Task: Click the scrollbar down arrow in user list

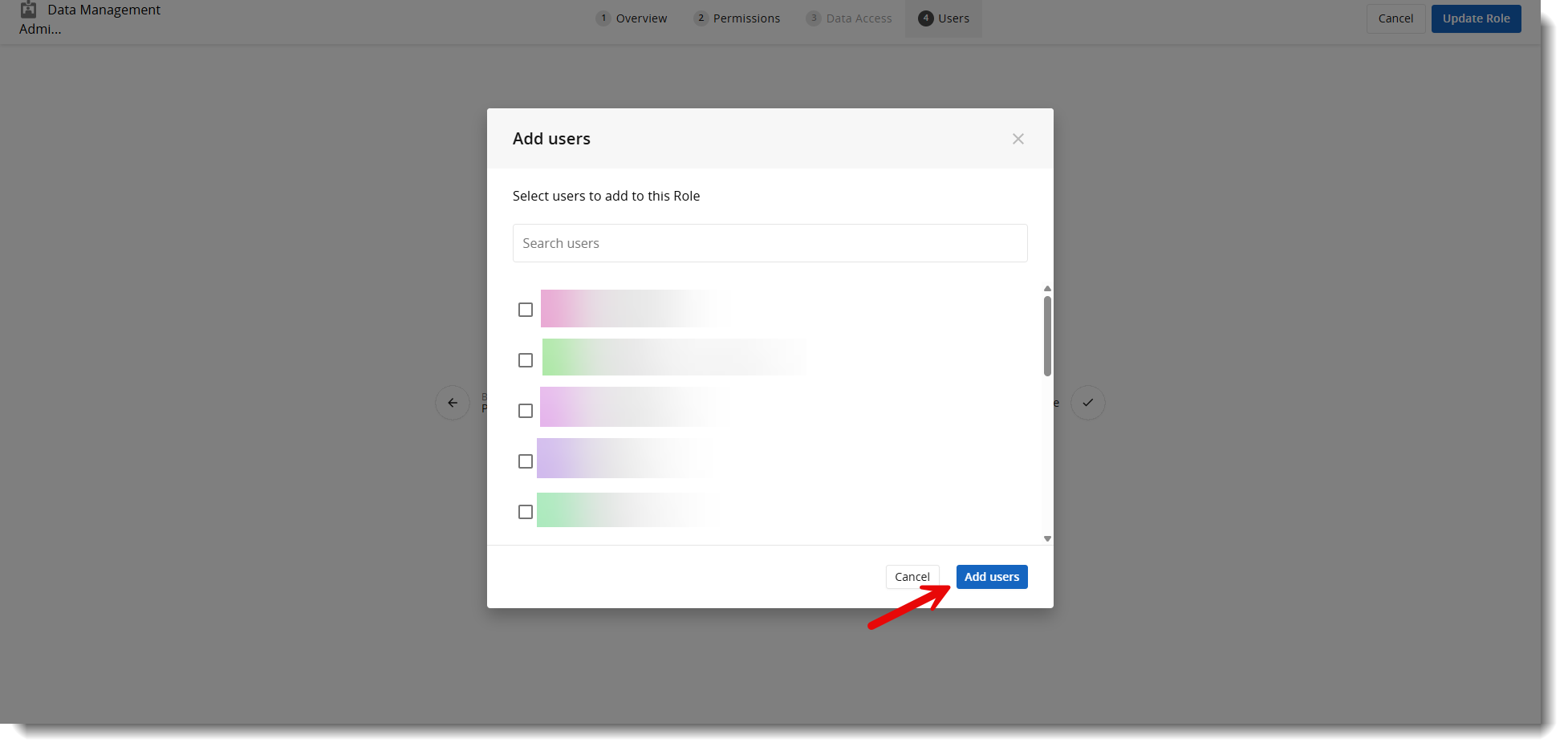Action: click(x=1047, y=538)
